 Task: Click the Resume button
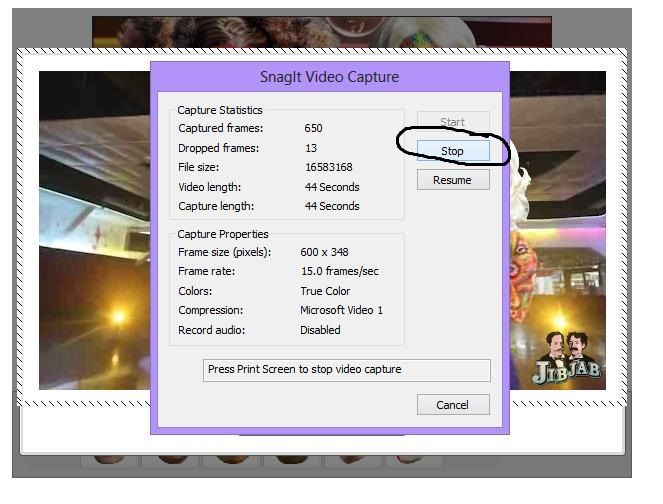coord(453,180)
